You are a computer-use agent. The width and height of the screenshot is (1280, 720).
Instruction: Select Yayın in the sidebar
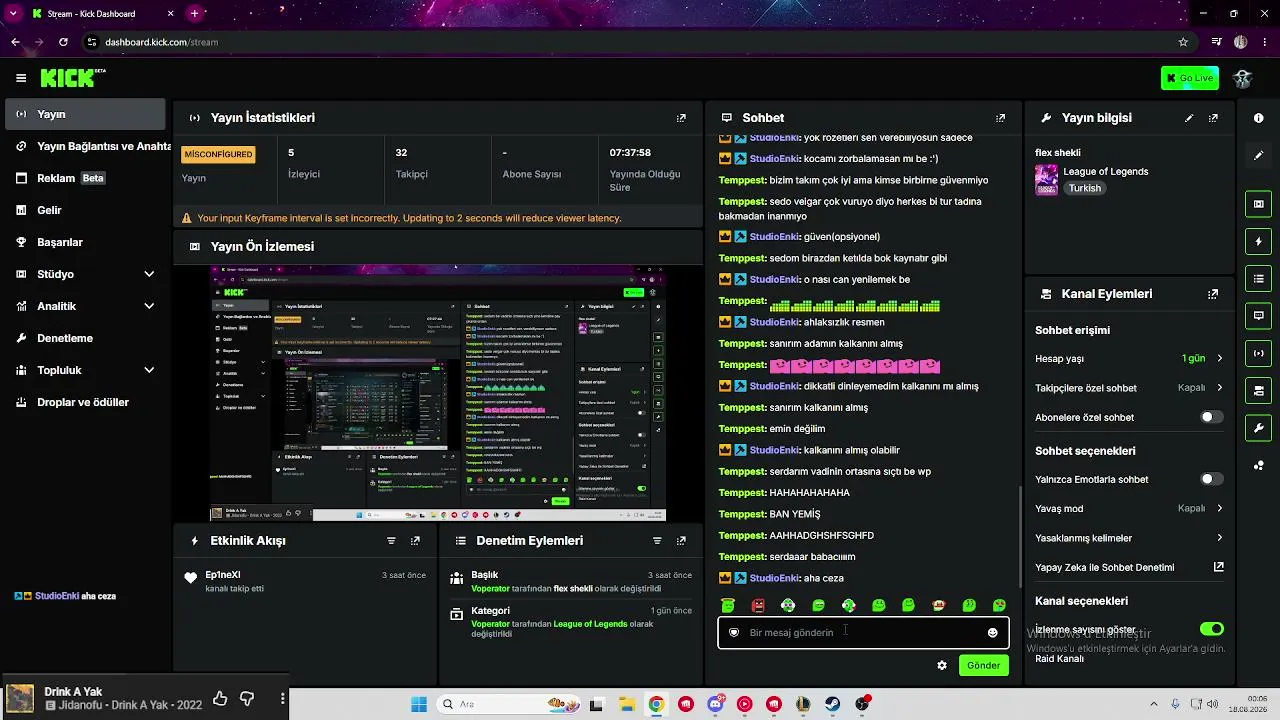point(85,114)
